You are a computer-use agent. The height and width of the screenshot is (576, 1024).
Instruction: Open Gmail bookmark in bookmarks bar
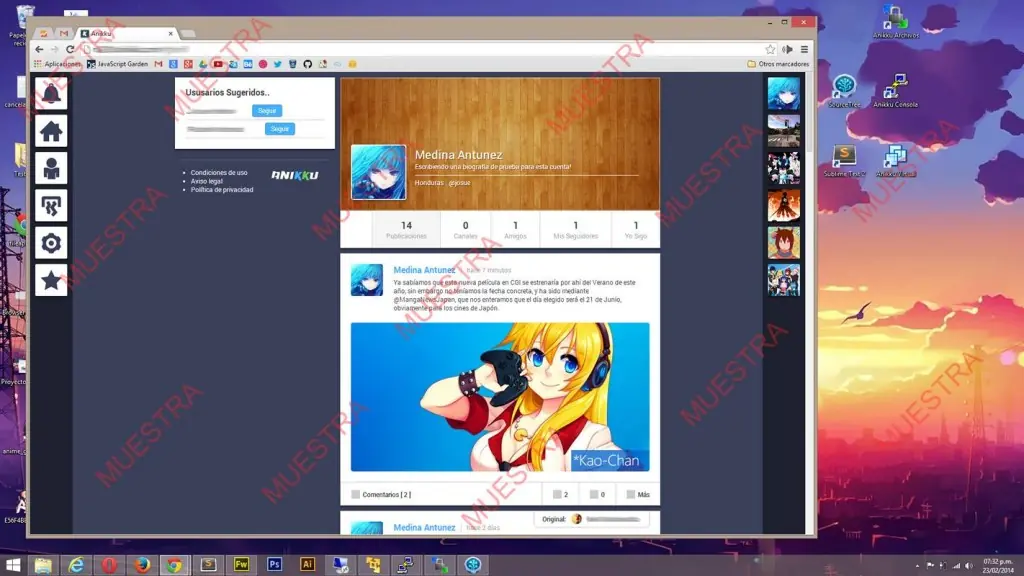coord(158,64)
